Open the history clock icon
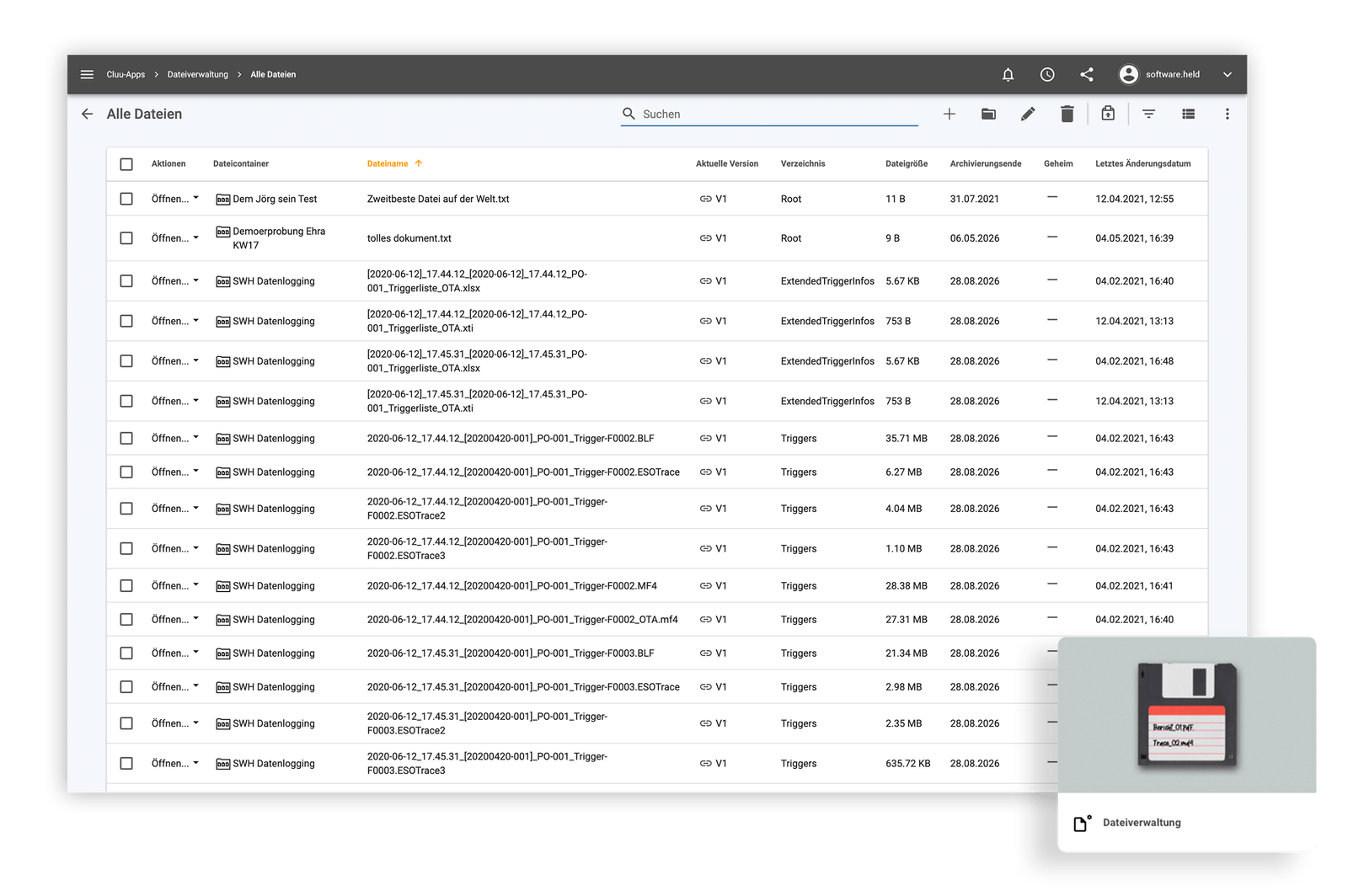 point(1047,74)
